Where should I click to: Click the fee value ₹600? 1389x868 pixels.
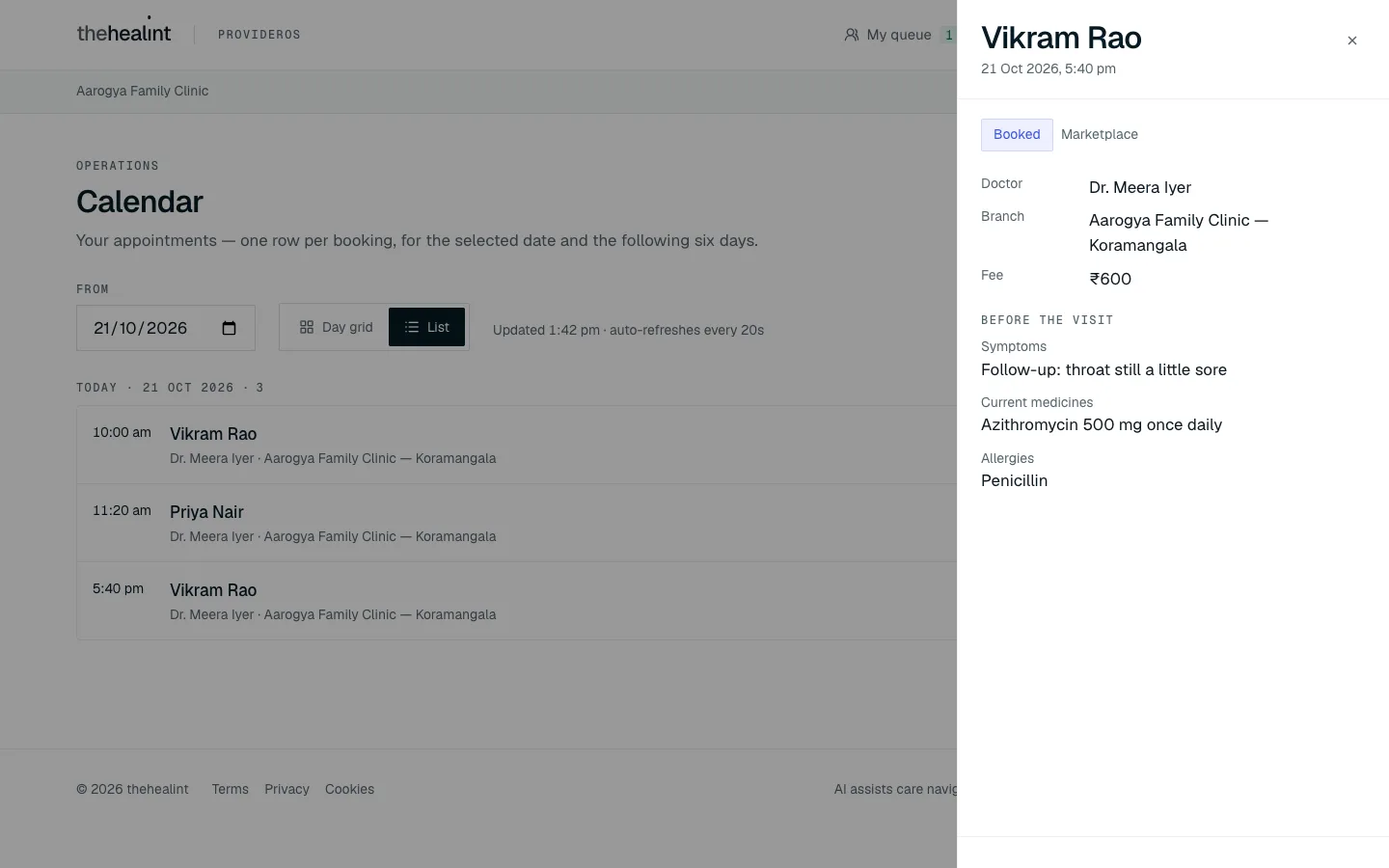(x=1110, y=279)
